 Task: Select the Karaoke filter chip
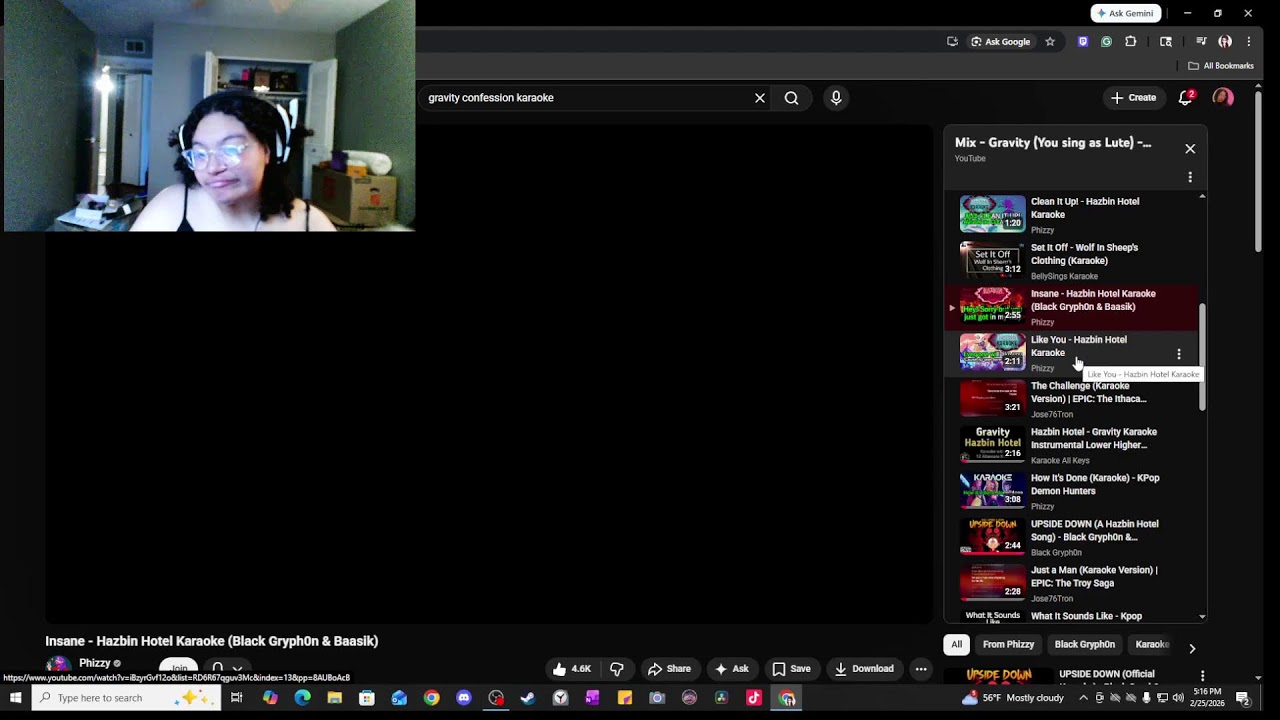pos(1152,645)
